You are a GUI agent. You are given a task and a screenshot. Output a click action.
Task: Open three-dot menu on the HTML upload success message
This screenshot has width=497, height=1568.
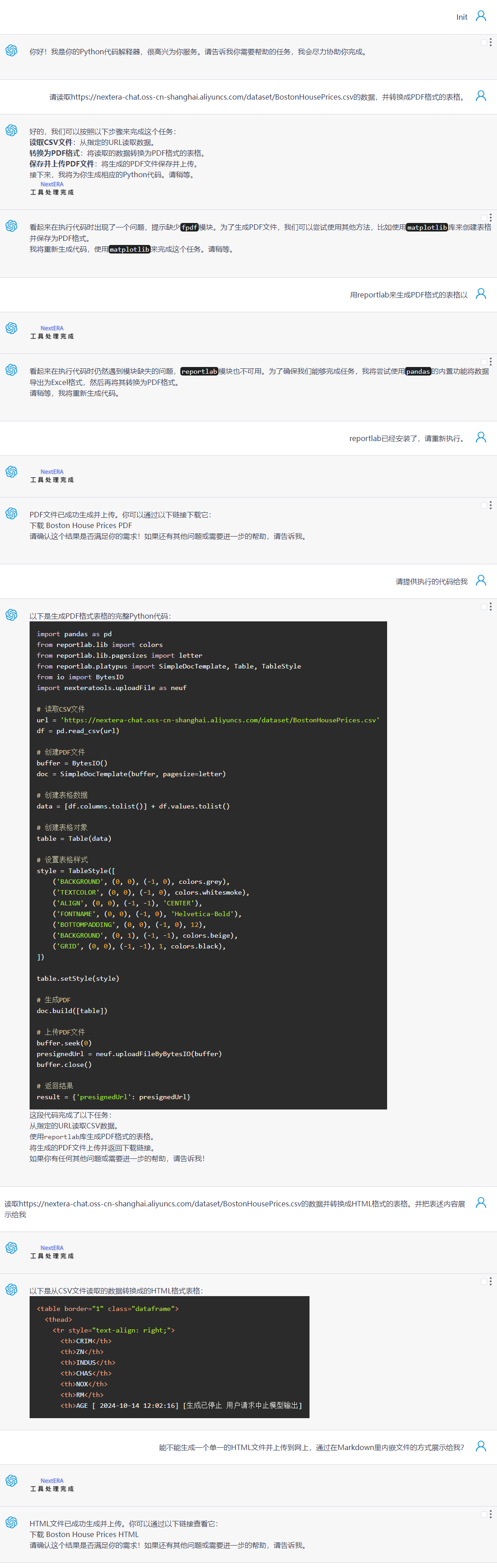(x=491, y=1514)
